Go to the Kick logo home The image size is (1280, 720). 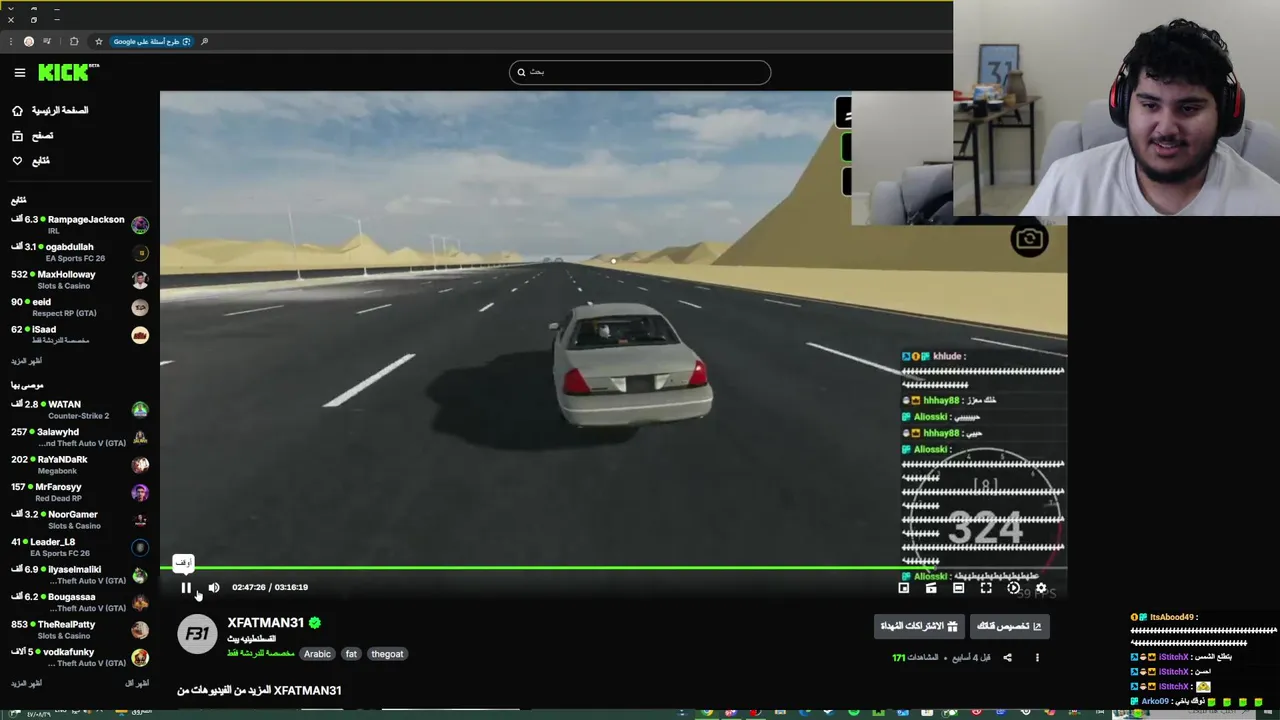coord(68,72)
